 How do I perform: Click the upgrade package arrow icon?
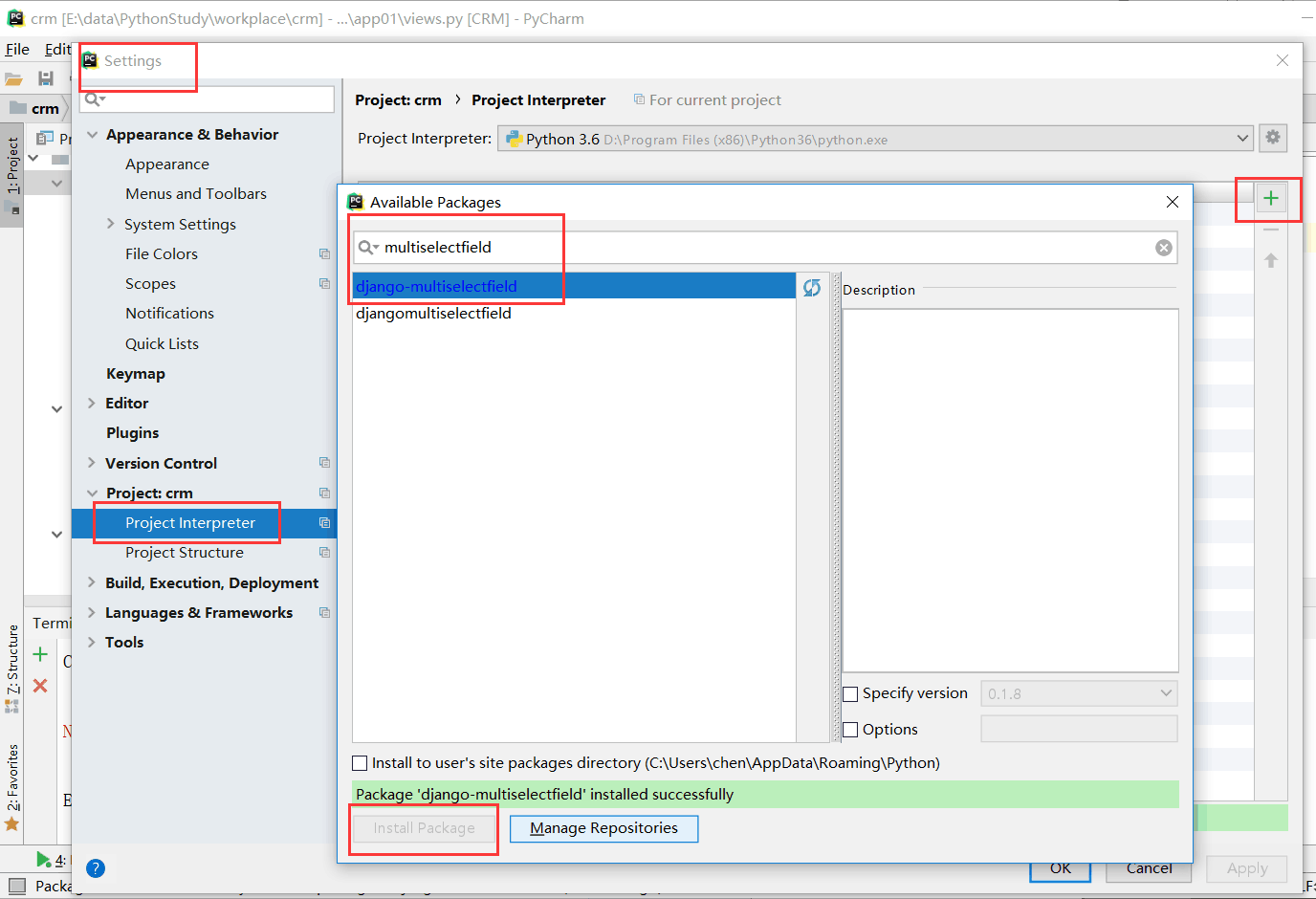coord(1271,260)
